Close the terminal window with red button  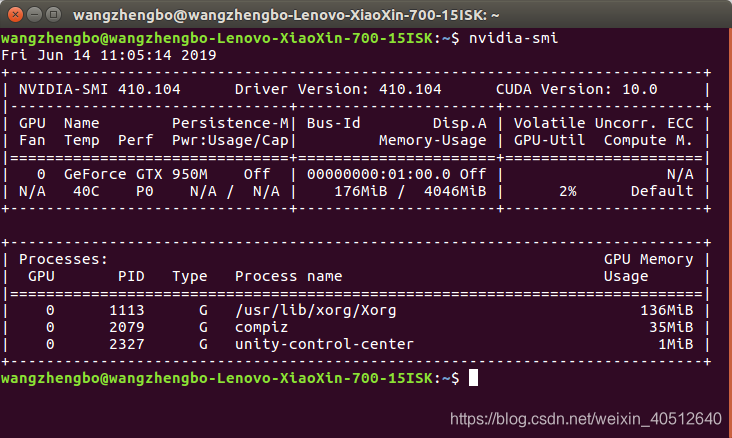(x=15, y=15)
